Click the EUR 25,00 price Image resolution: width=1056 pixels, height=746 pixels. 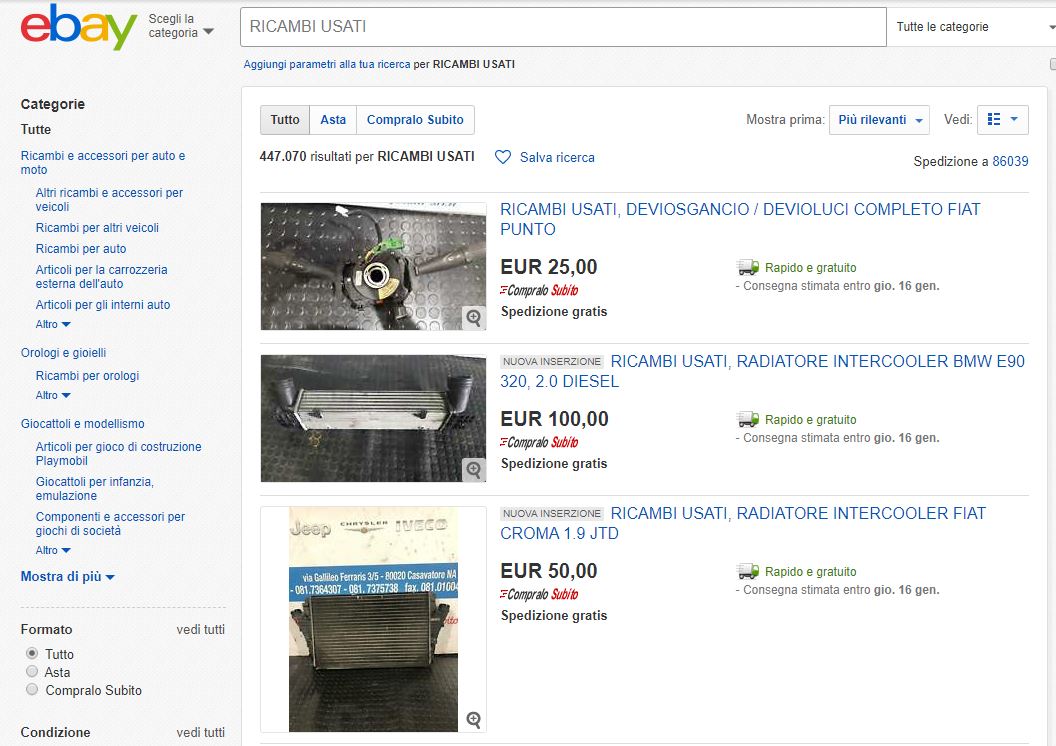tap(549, 267)
